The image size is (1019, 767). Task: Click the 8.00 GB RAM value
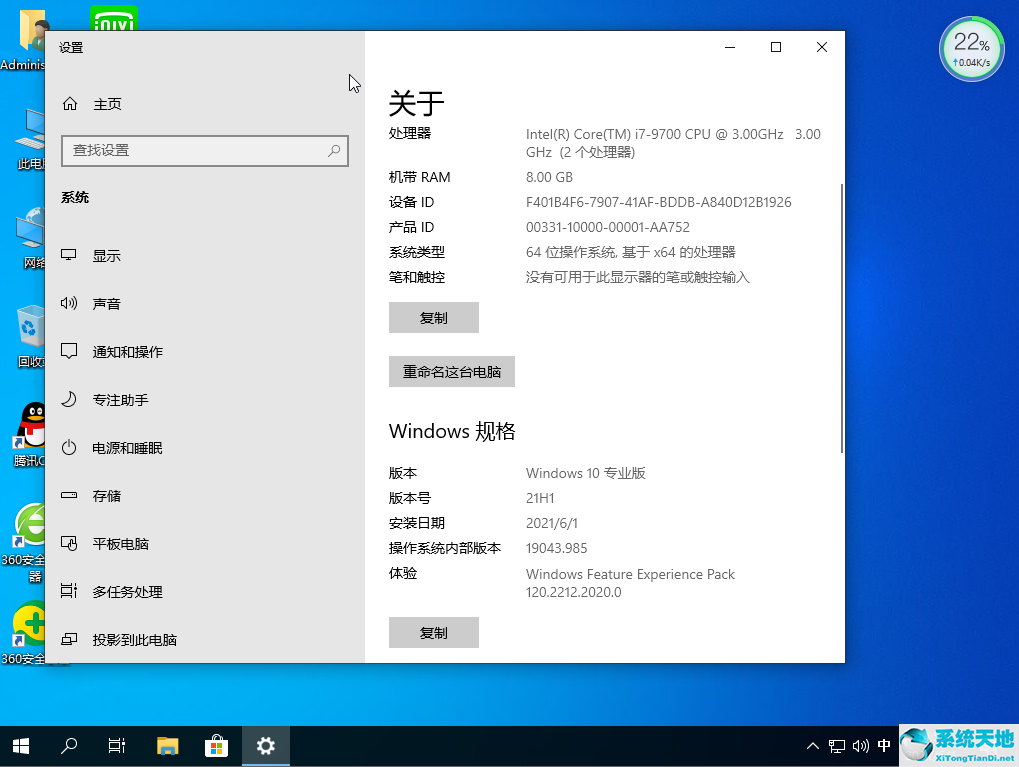pyautogui.click(x=549, y=177)
